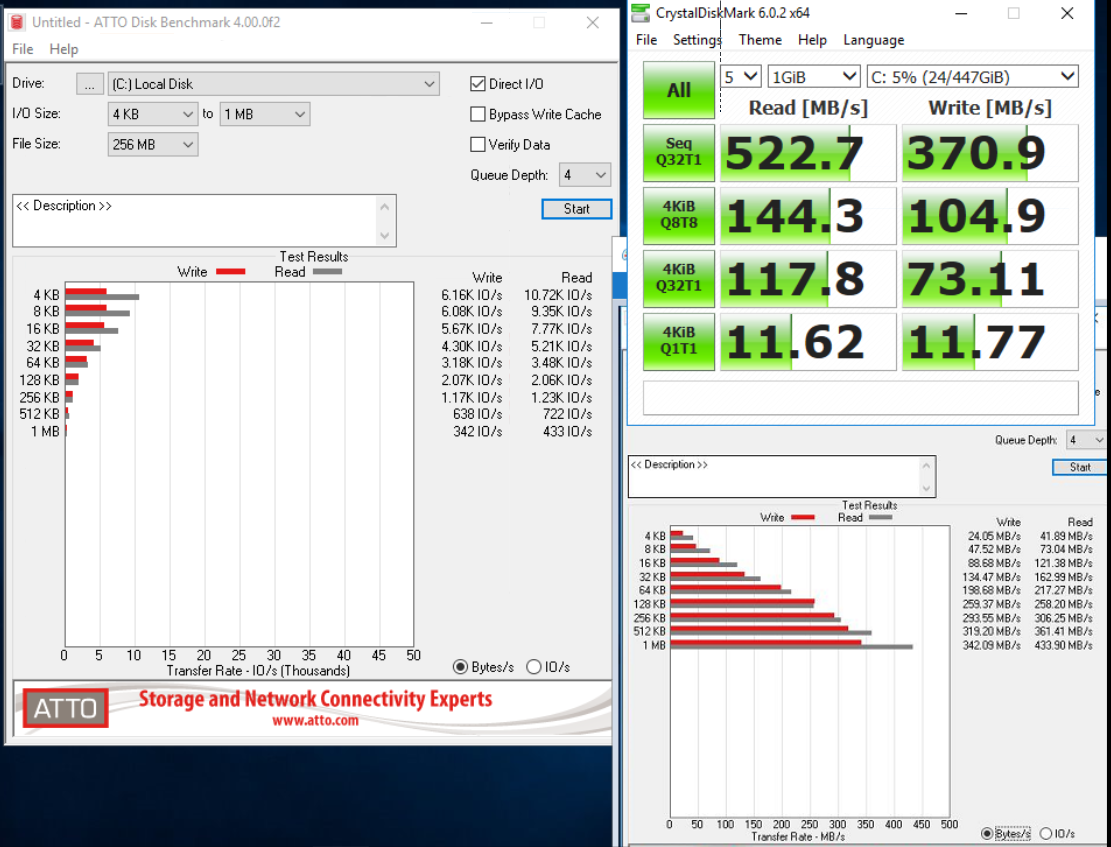Run the 4KiB Q32T1 test
Screen dimensions: 1111x847
pyautogui.click(x=679, y=279)
